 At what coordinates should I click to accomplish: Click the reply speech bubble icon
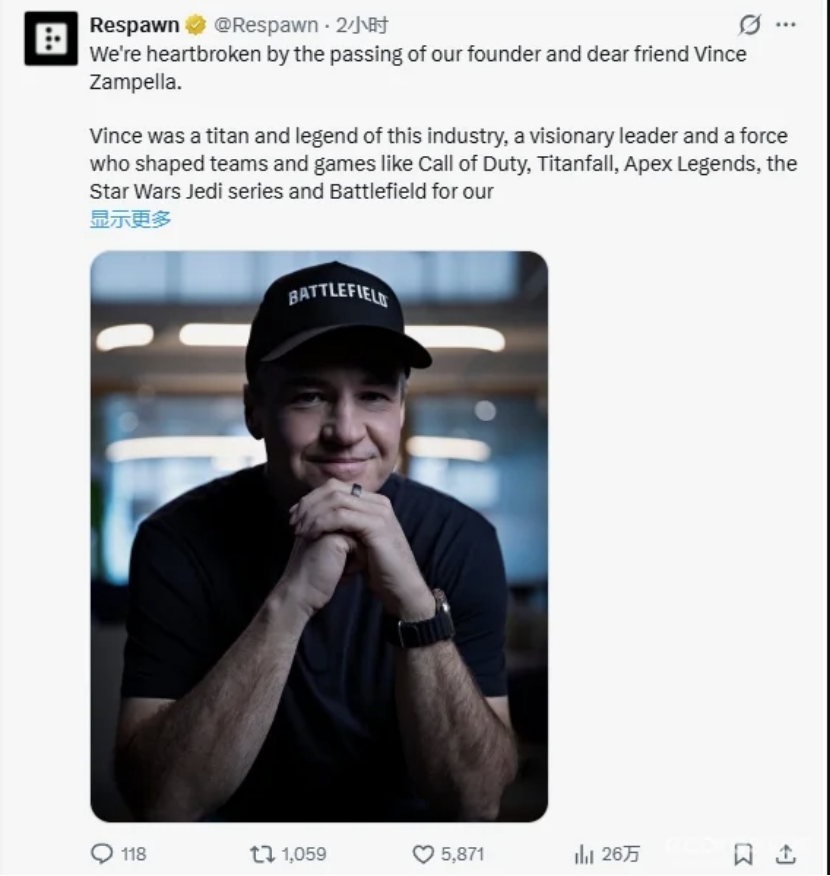click(x=102, y=853)
